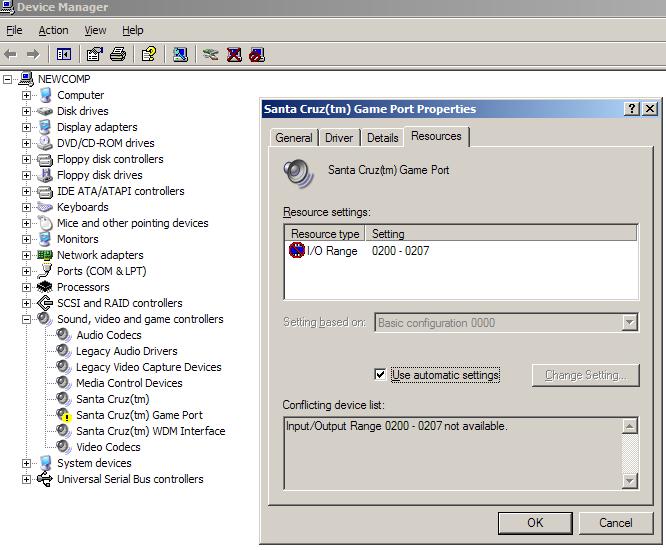Click the Forward arrow toolbar icon
Screen dimensions: 666x550
click(33, 54)
